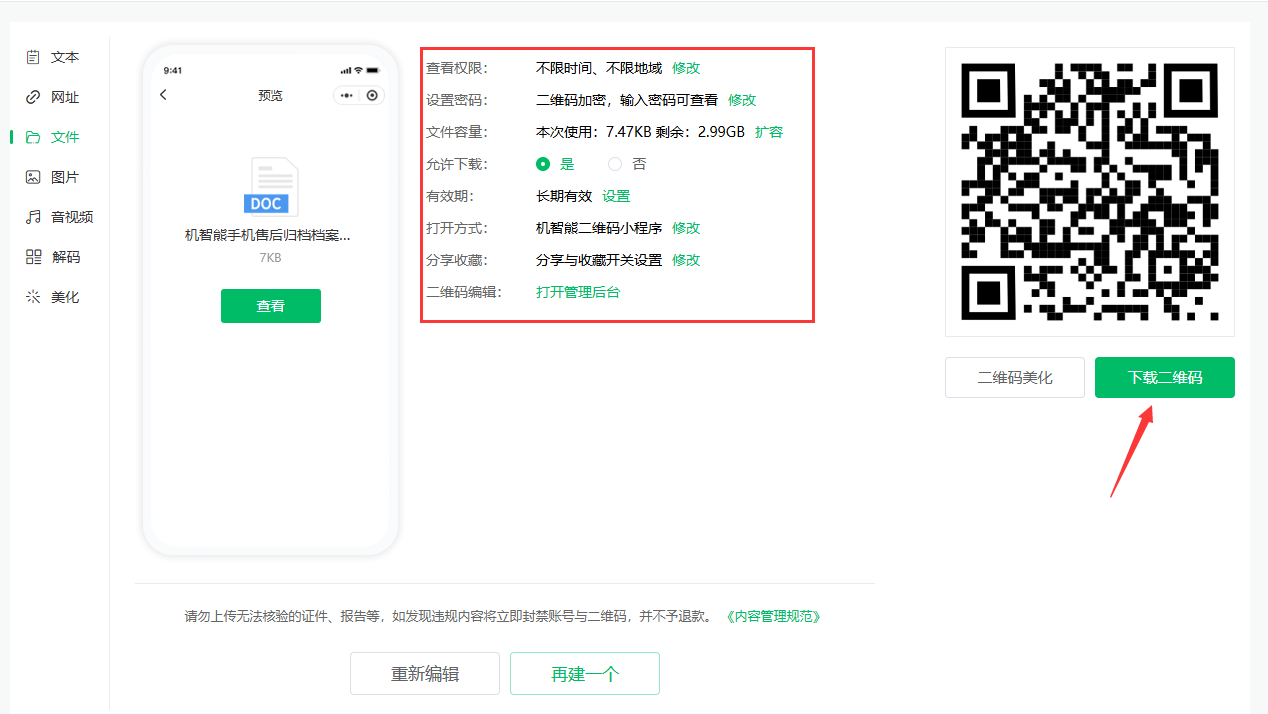The image size is (1268, 714).
Task: Click the 二维码美化 button
Action: (1015, 378)
